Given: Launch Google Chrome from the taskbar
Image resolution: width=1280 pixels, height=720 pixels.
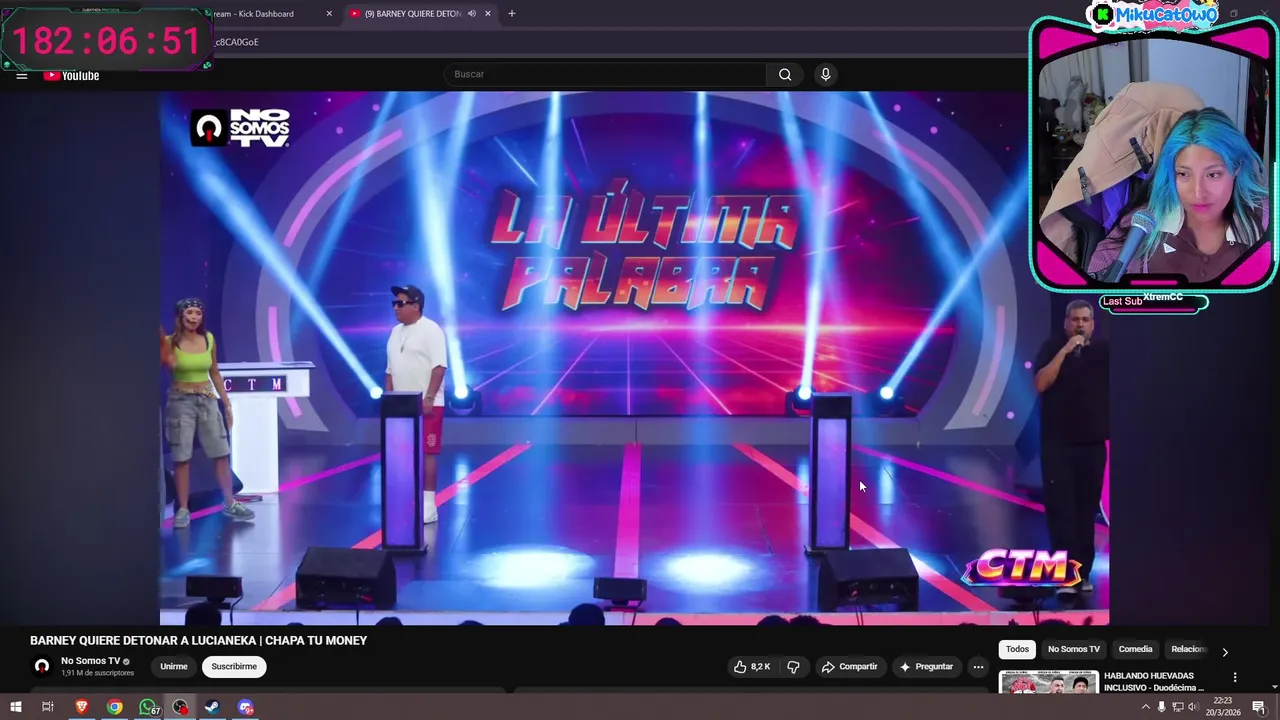Looking at the screenshot, I should point(115,707).
